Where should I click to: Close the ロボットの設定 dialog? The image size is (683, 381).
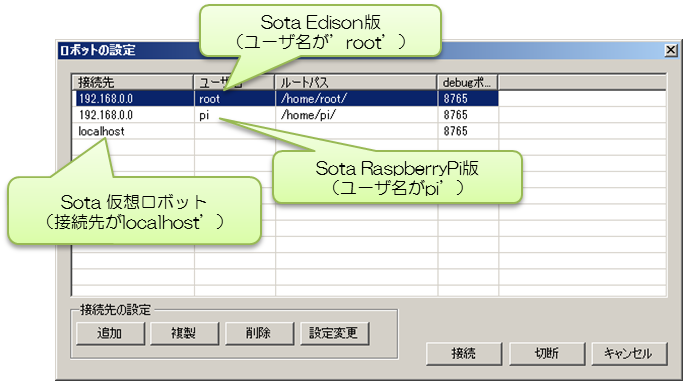[671, 50]
